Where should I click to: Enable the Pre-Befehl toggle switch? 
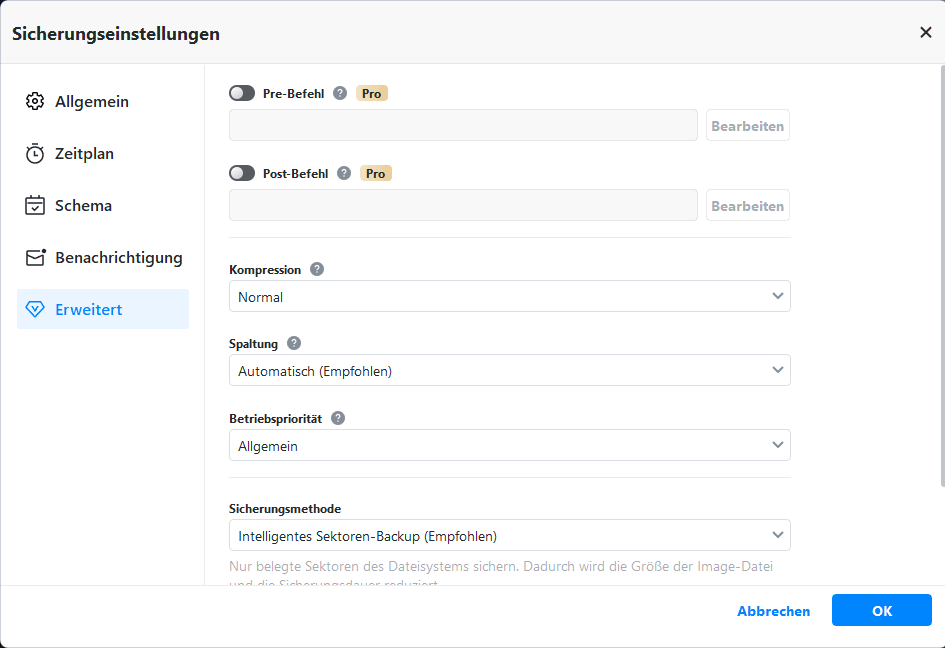click(242, 93)
